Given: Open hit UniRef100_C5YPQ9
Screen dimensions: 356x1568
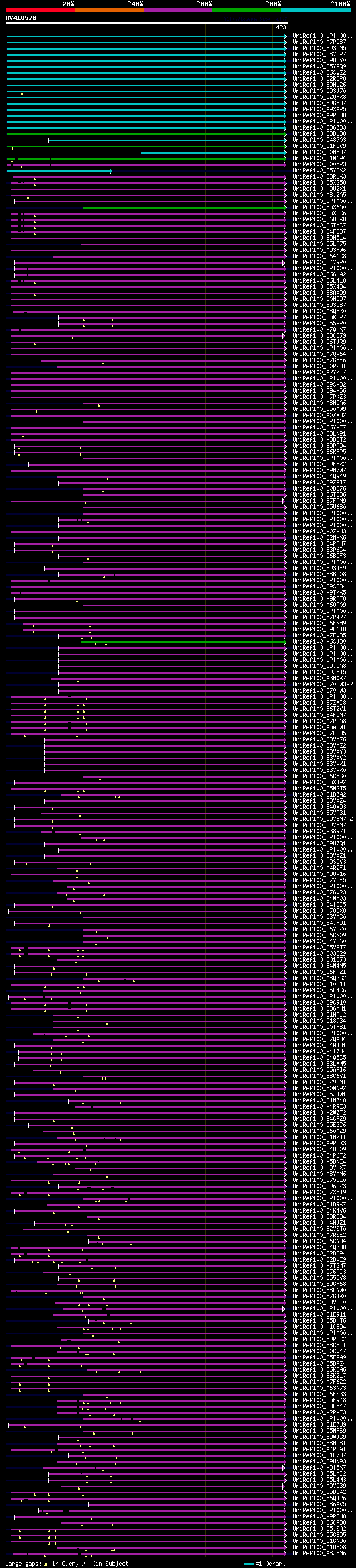Looking at the screenshot, I should point(319,66).
